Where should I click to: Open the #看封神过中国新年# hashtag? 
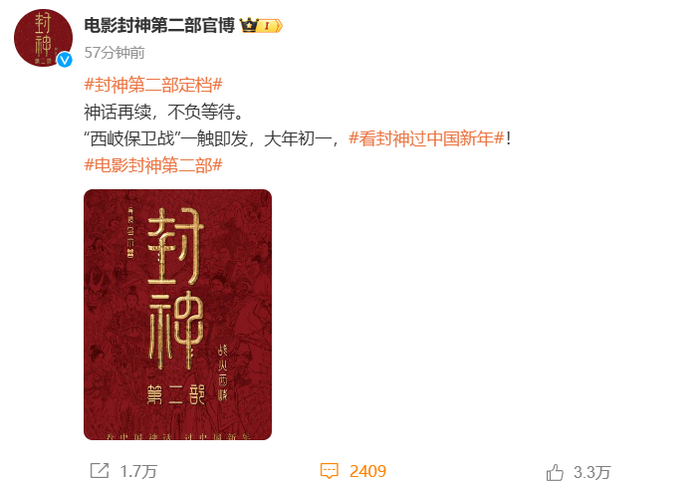(426, 138)
